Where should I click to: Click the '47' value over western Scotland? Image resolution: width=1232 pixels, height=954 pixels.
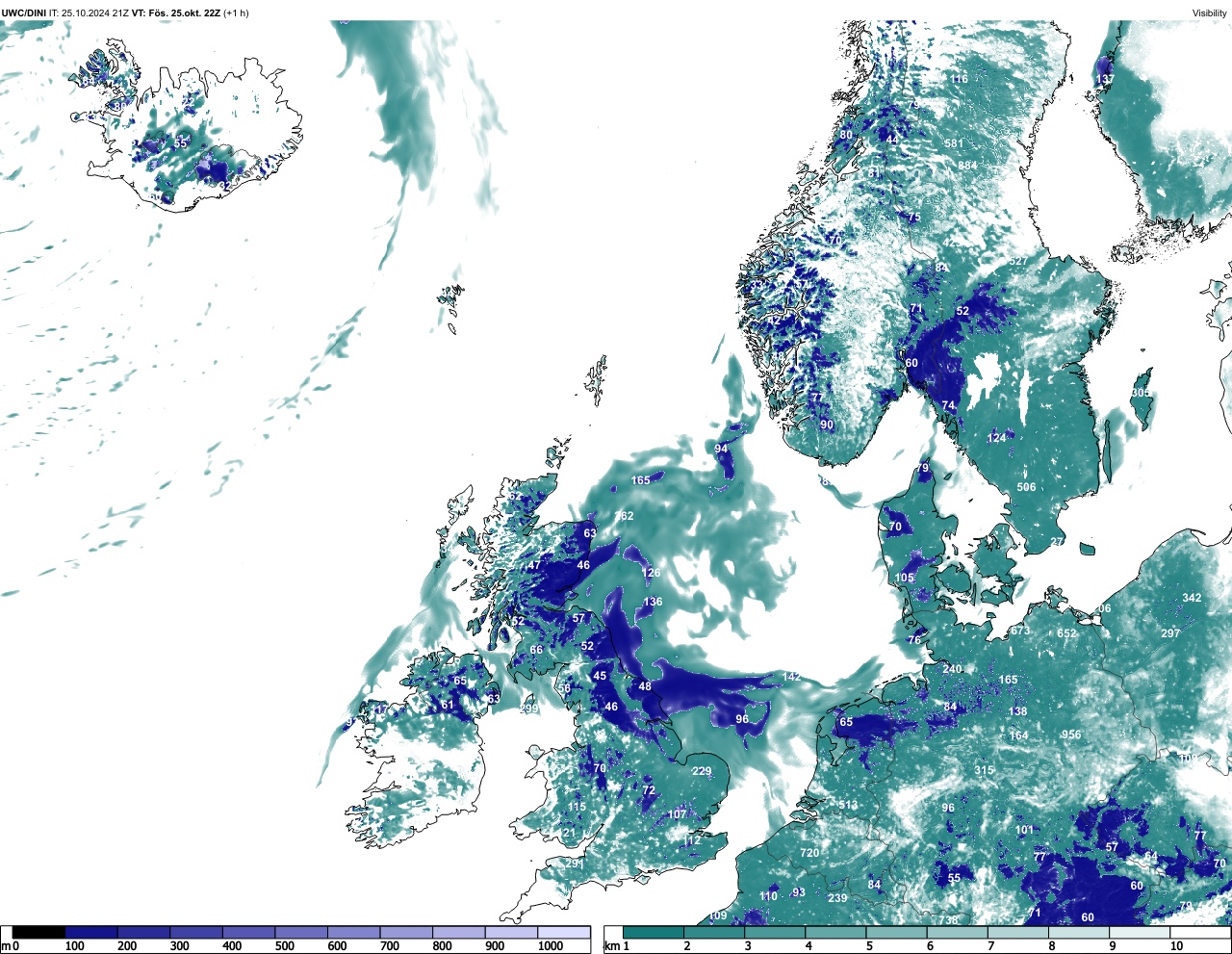point(533,565)
